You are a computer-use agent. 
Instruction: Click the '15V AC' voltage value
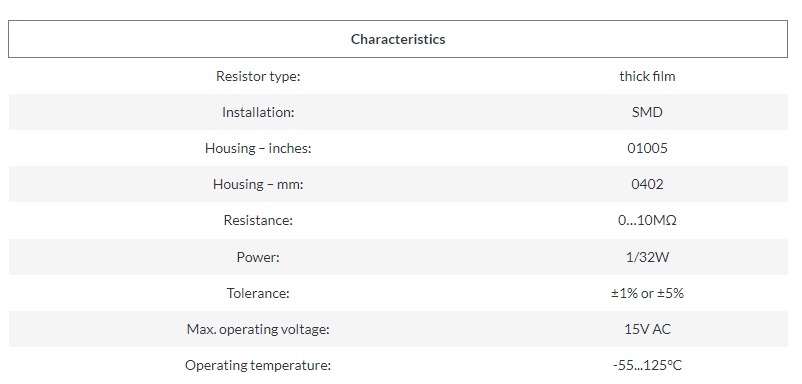[x=647, y=329]
